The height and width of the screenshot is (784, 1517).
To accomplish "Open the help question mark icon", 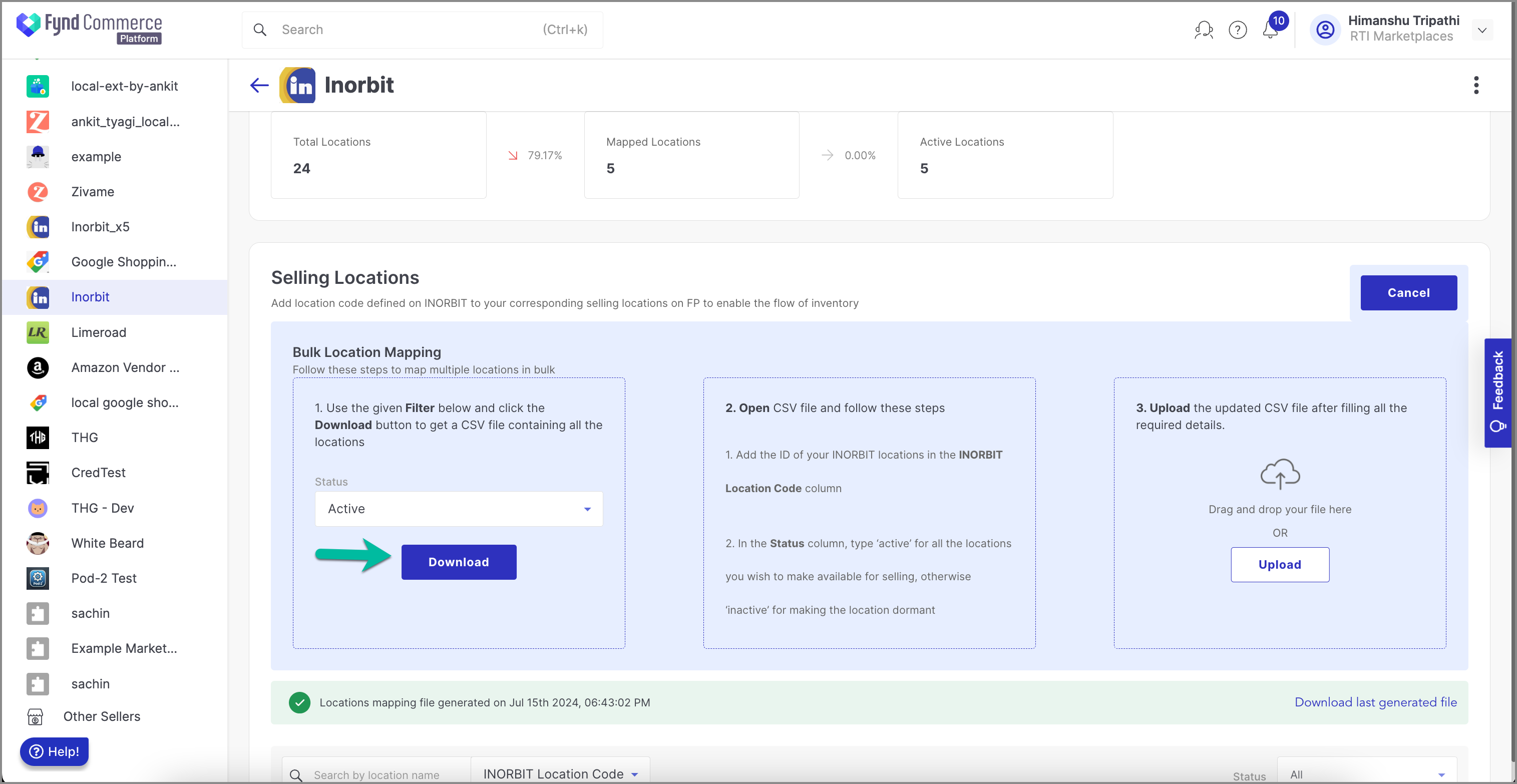I will pyautogui.click(x=1237, y=30).
